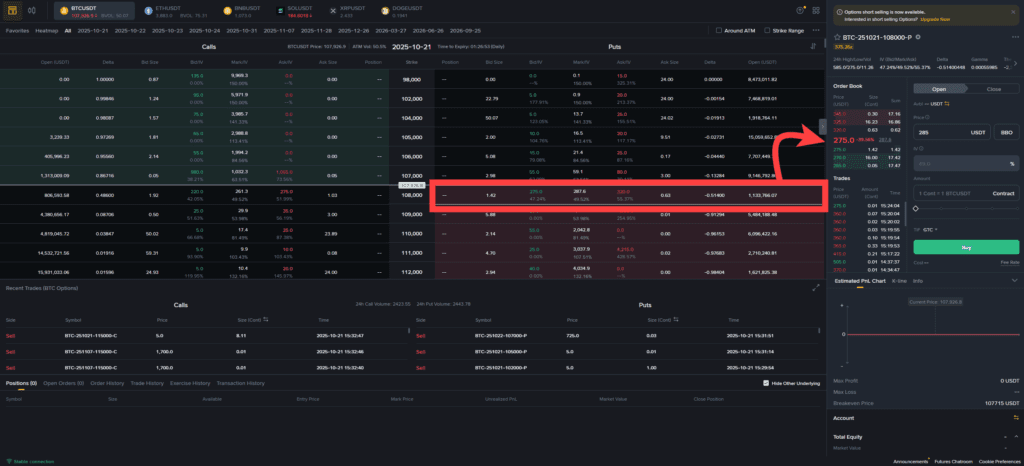Expand the Recent Trades panel to fullscreen
Image resolution: width=1024 pixels, height=466 pixels.
click(x=814, y=288)
